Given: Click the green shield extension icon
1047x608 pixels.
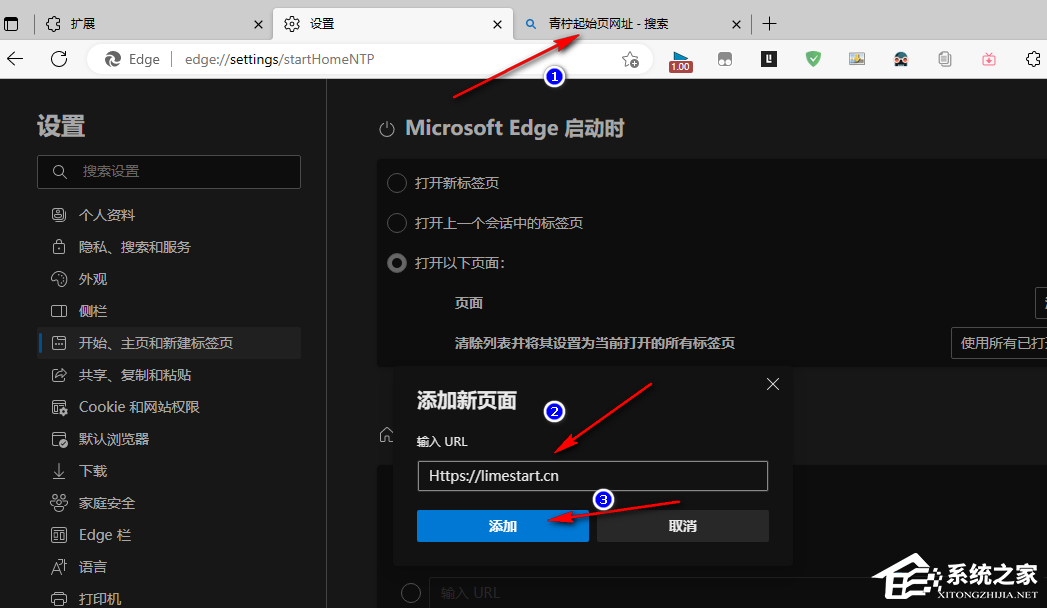Looking at the screenshot, I should tap(813, 59).
